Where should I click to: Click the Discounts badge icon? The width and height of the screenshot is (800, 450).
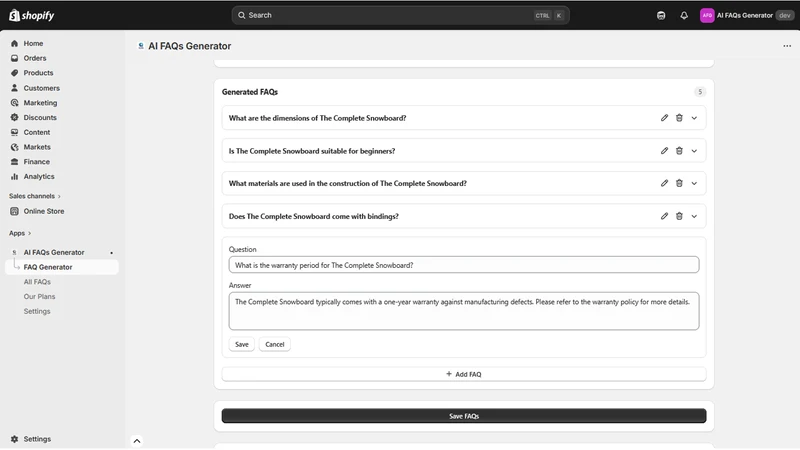14,117
